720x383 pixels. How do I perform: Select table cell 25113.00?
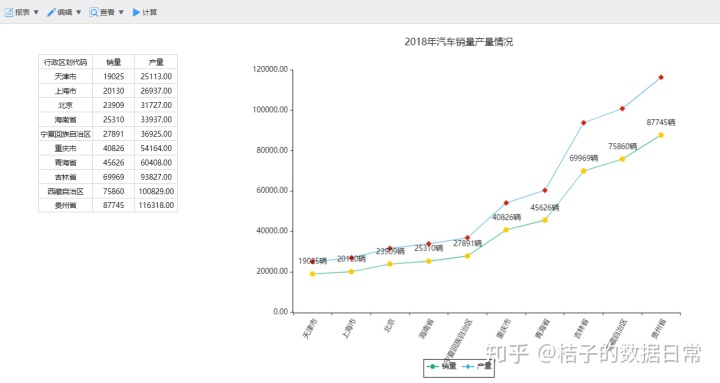[x=156, y=76]
